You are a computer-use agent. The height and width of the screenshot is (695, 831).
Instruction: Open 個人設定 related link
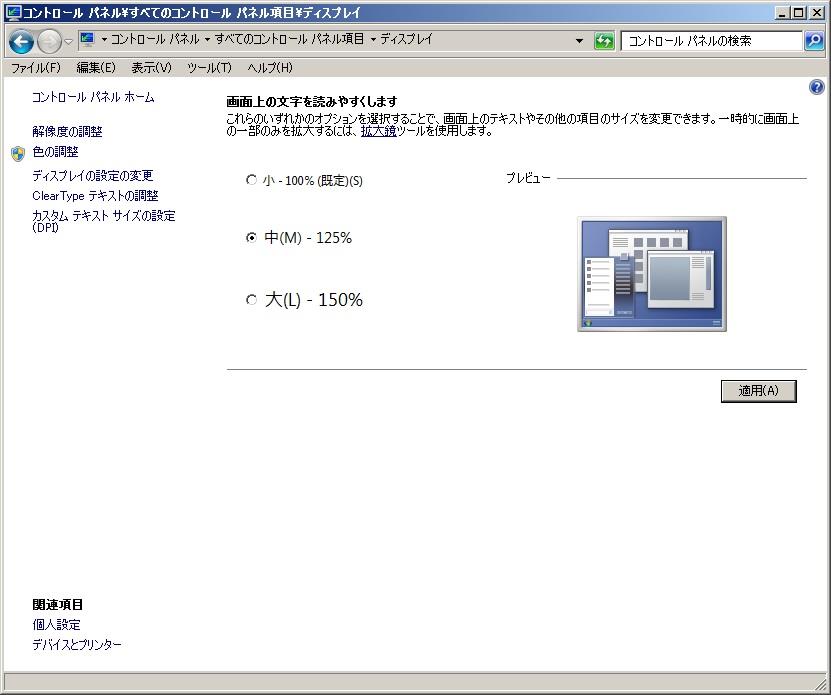tap(56, 624)
